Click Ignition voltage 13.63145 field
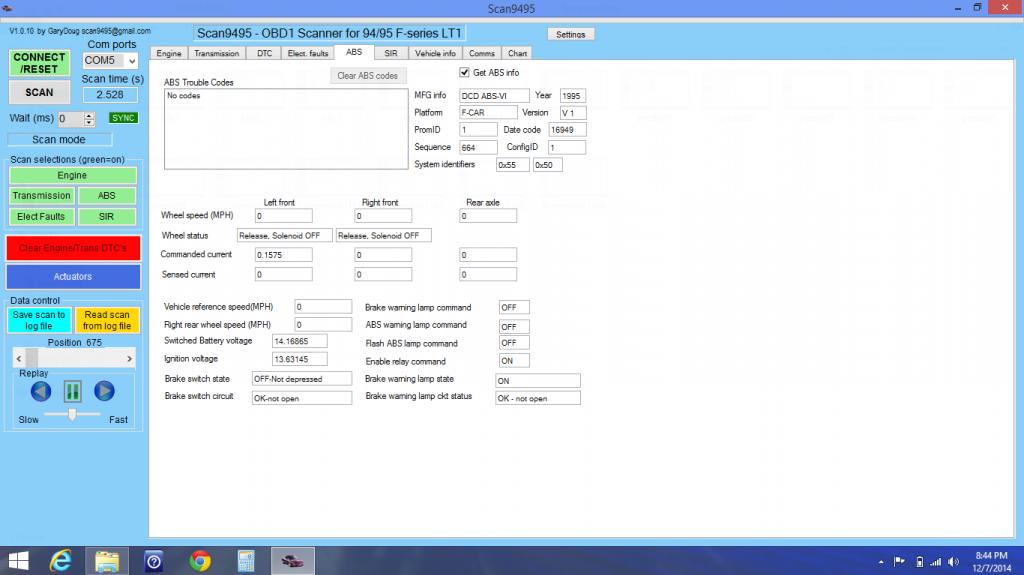 [299, 359]
